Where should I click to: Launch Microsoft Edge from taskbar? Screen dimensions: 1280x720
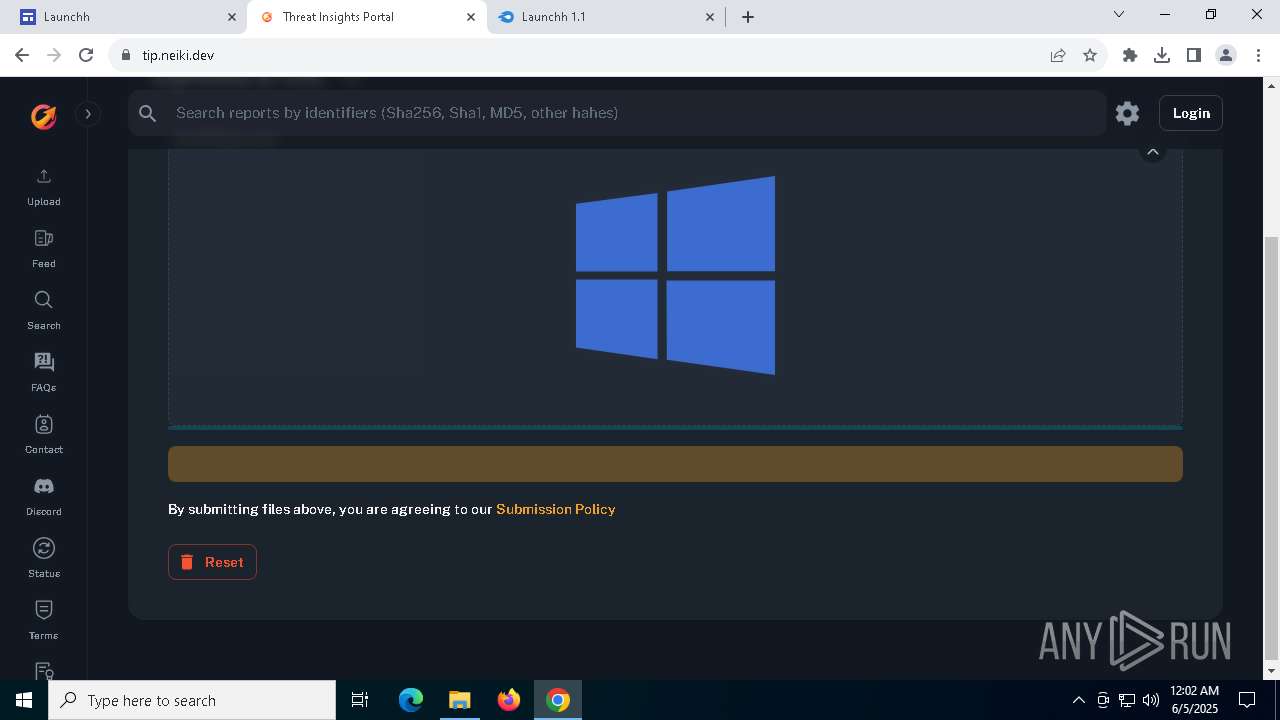(x=411, y=700)
